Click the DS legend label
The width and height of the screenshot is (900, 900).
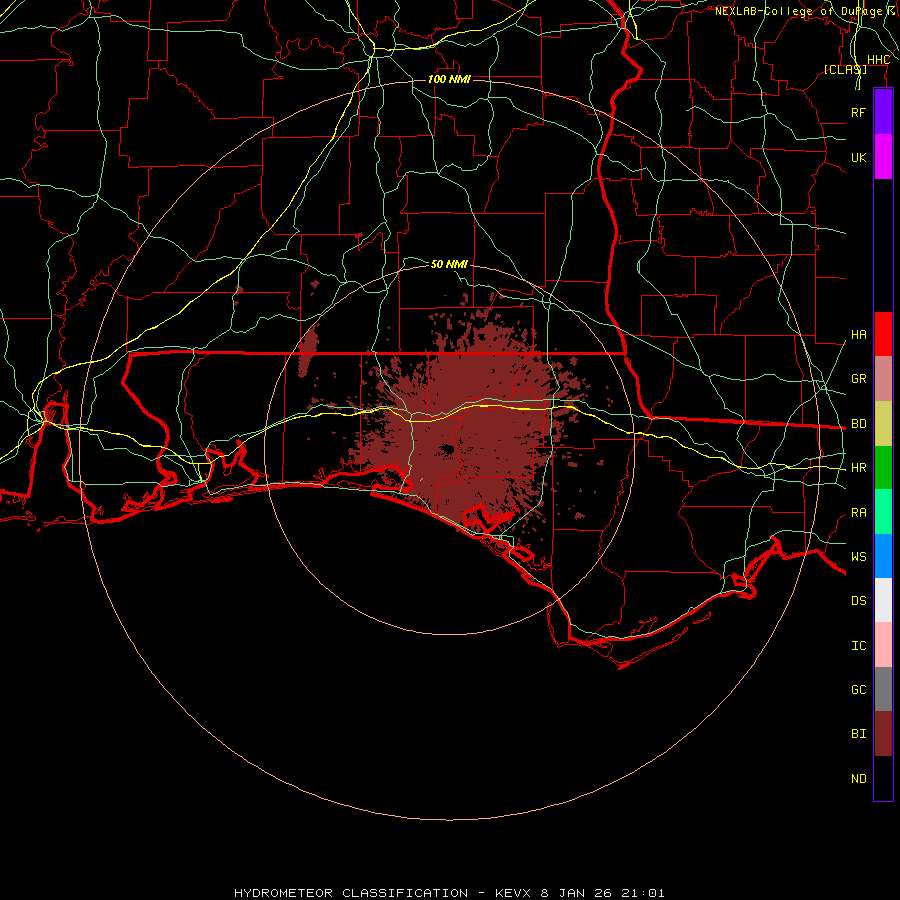(858, 601)
